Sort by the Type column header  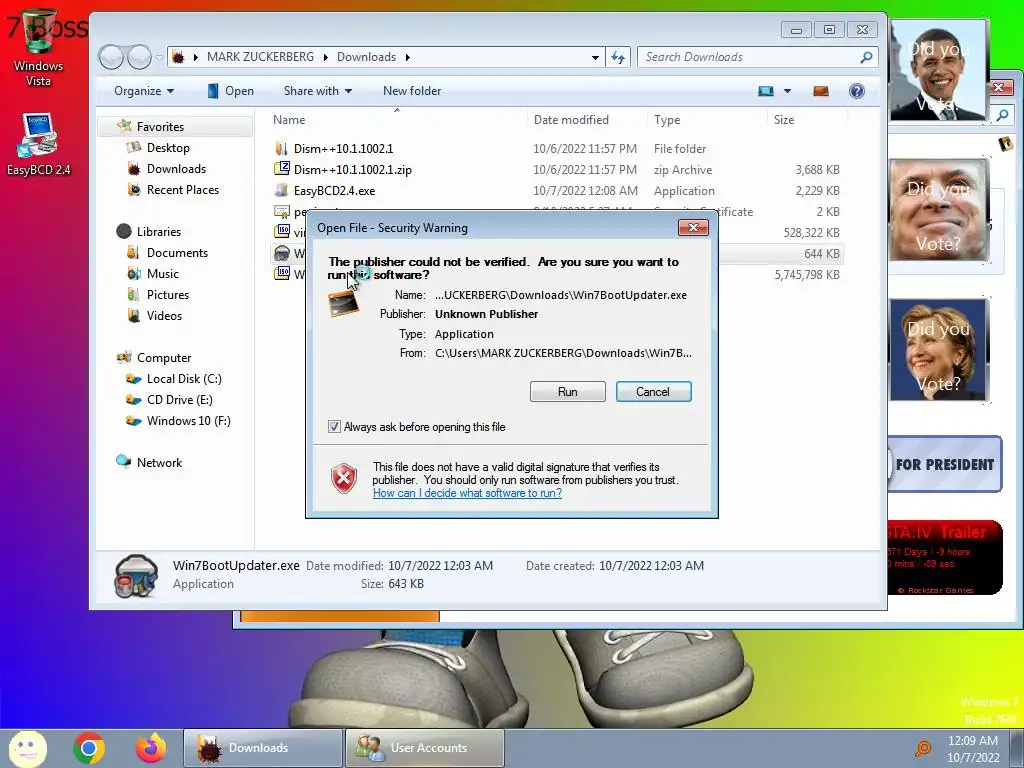[667, 120]
